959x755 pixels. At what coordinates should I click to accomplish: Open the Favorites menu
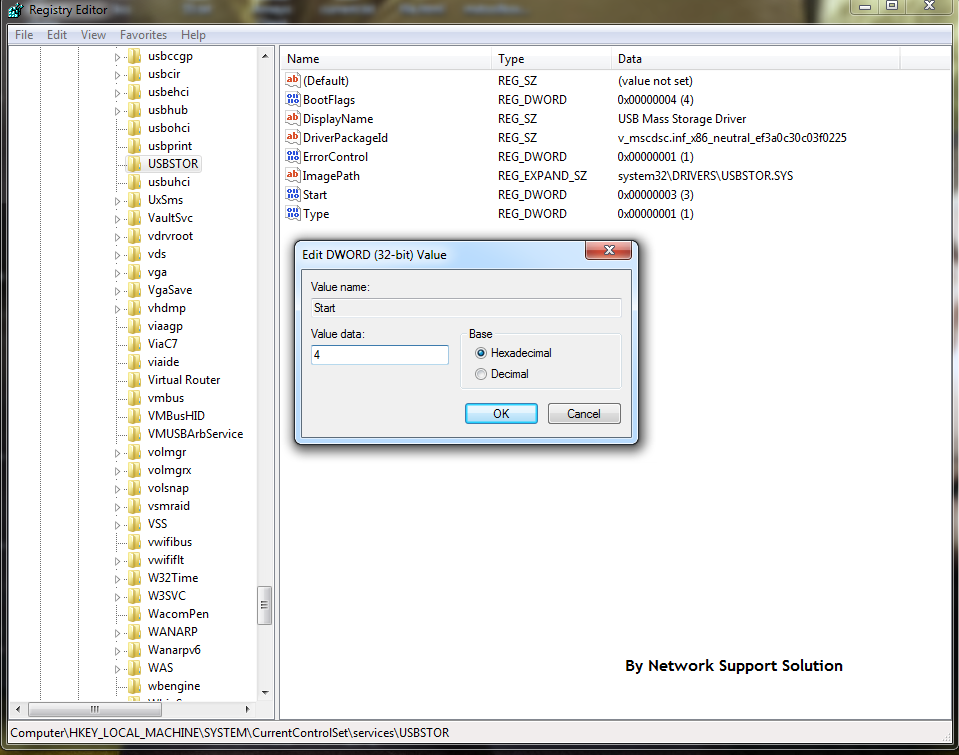pos(143,34)
